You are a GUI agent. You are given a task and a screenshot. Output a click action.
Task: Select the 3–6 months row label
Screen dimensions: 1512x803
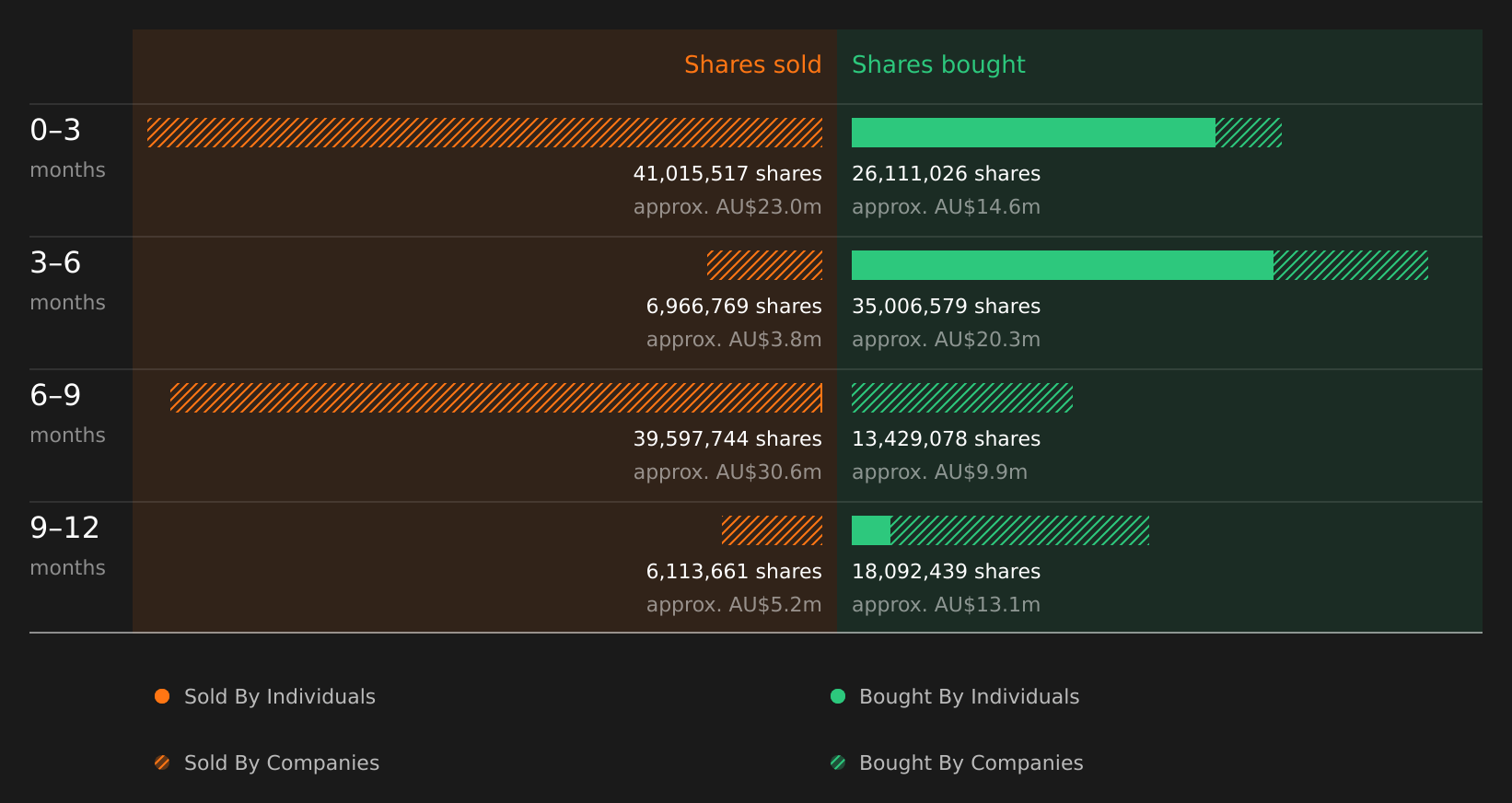pos(67,281)
